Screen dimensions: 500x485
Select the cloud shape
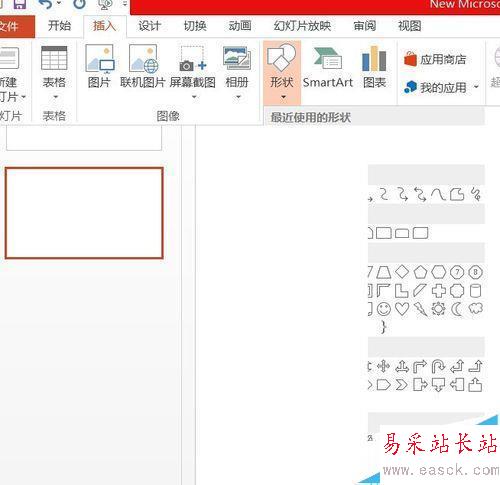point(476,308)
